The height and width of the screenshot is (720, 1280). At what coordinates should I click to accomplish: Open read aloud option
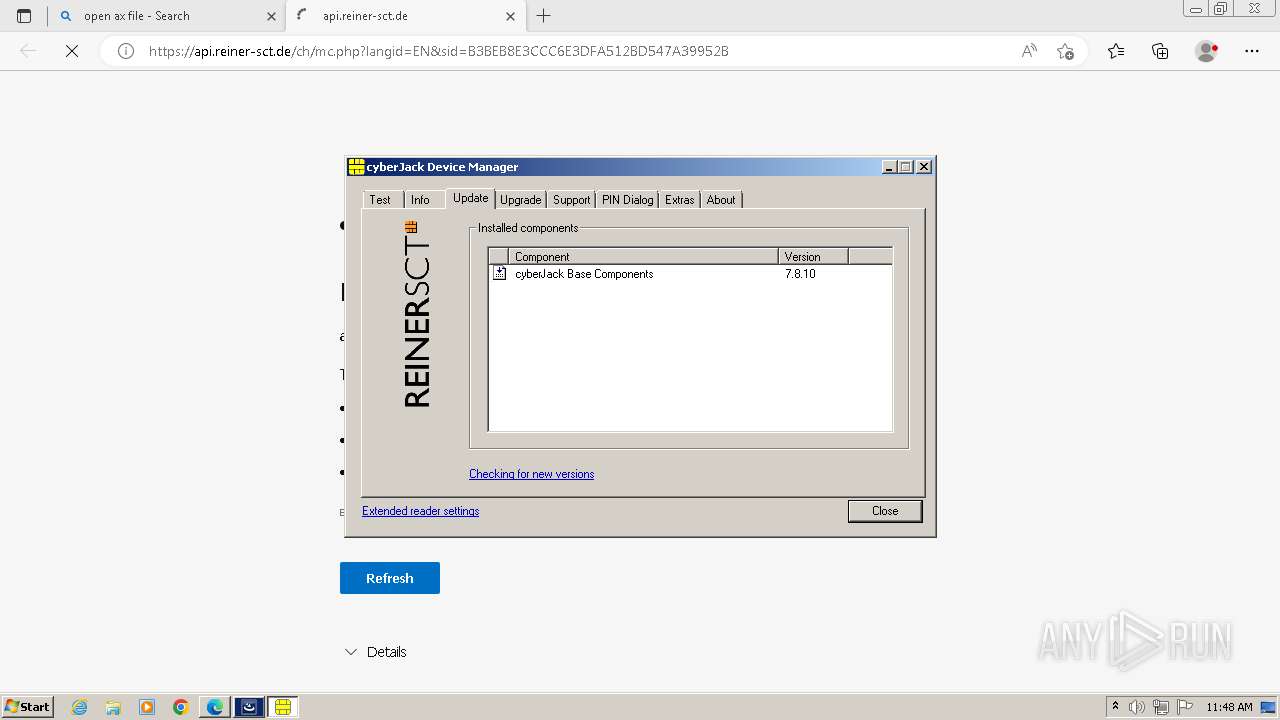pos(1029,51)
